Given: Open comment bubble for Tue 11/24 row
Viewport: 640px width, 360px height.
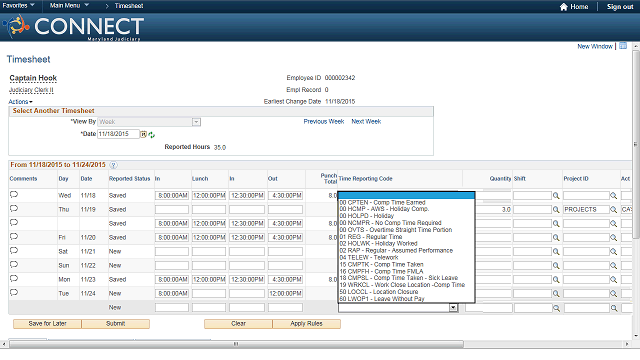Looking at the screenshot, I should pyautogui.click(x=14, y=292).
